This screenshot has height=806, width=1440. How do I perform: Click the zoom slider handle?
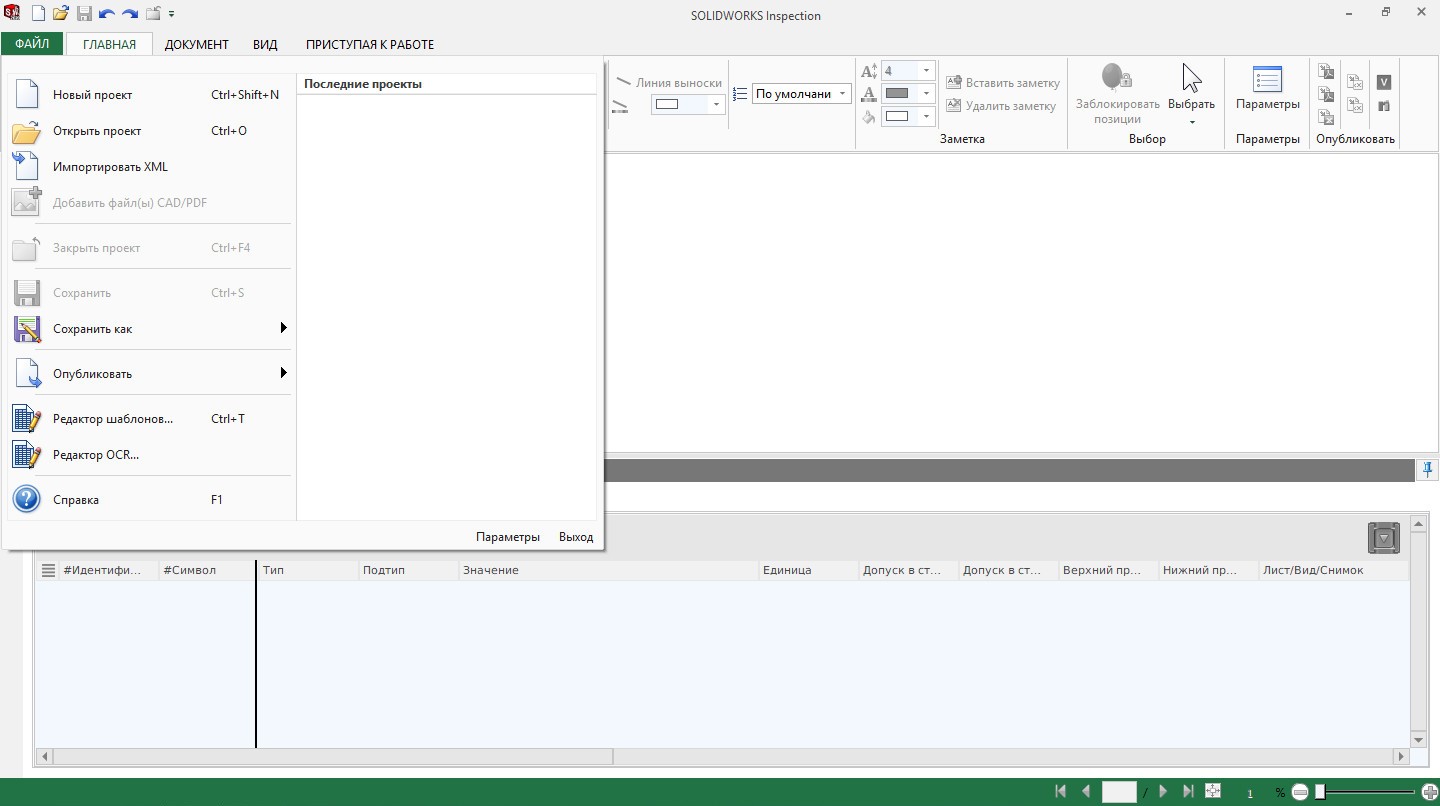(1320, 792)
